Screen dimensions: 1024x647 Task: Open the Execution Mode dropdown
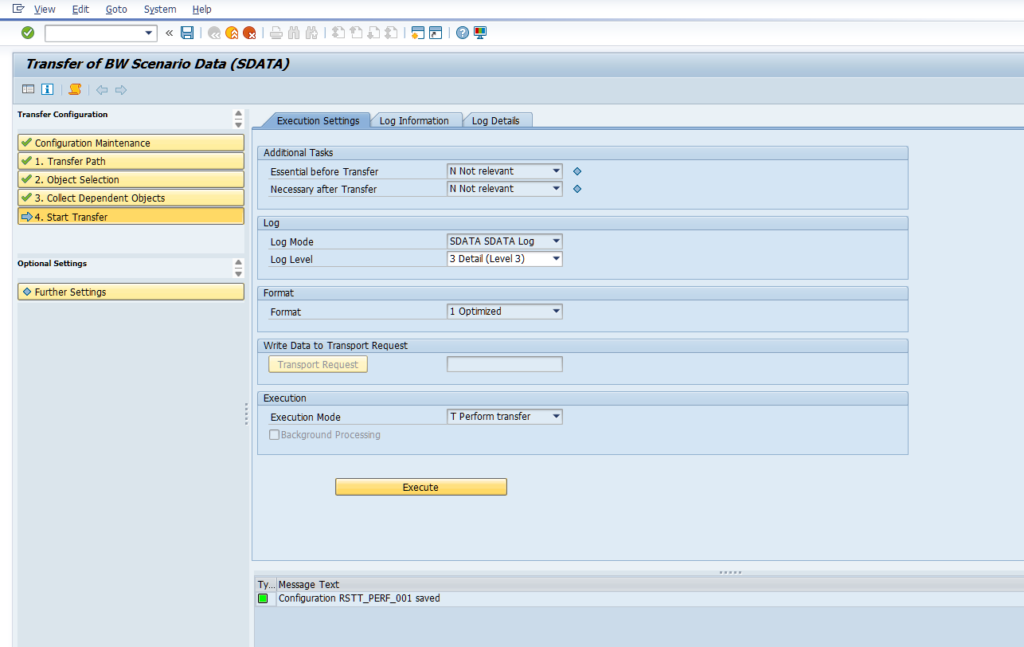click(x=556, y=417)
